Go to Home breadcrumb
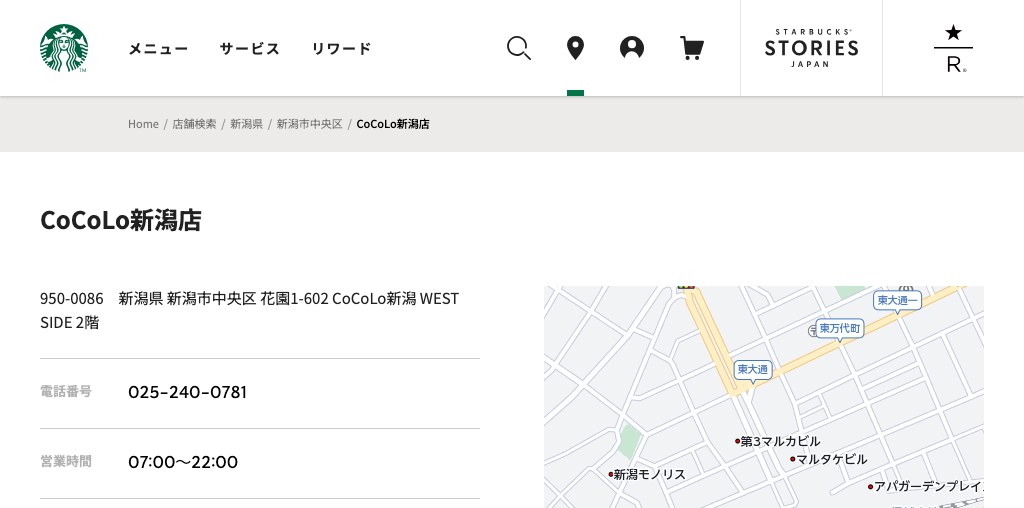Image resolution: width=1024 pixels, height=508 pixels. (x=143, y=124)
